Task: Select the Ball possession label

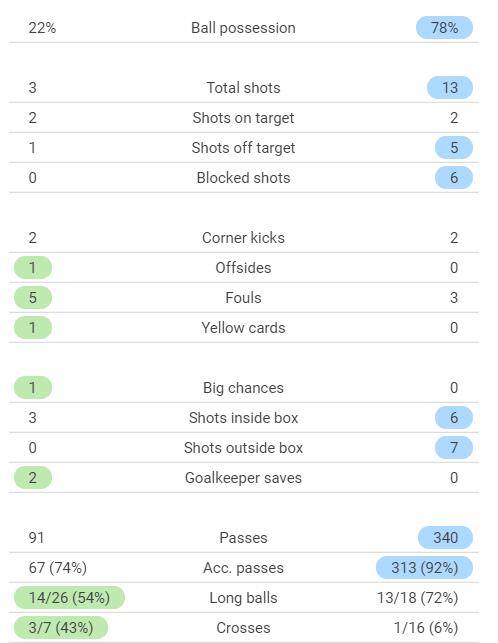Action: pos(243,28)
